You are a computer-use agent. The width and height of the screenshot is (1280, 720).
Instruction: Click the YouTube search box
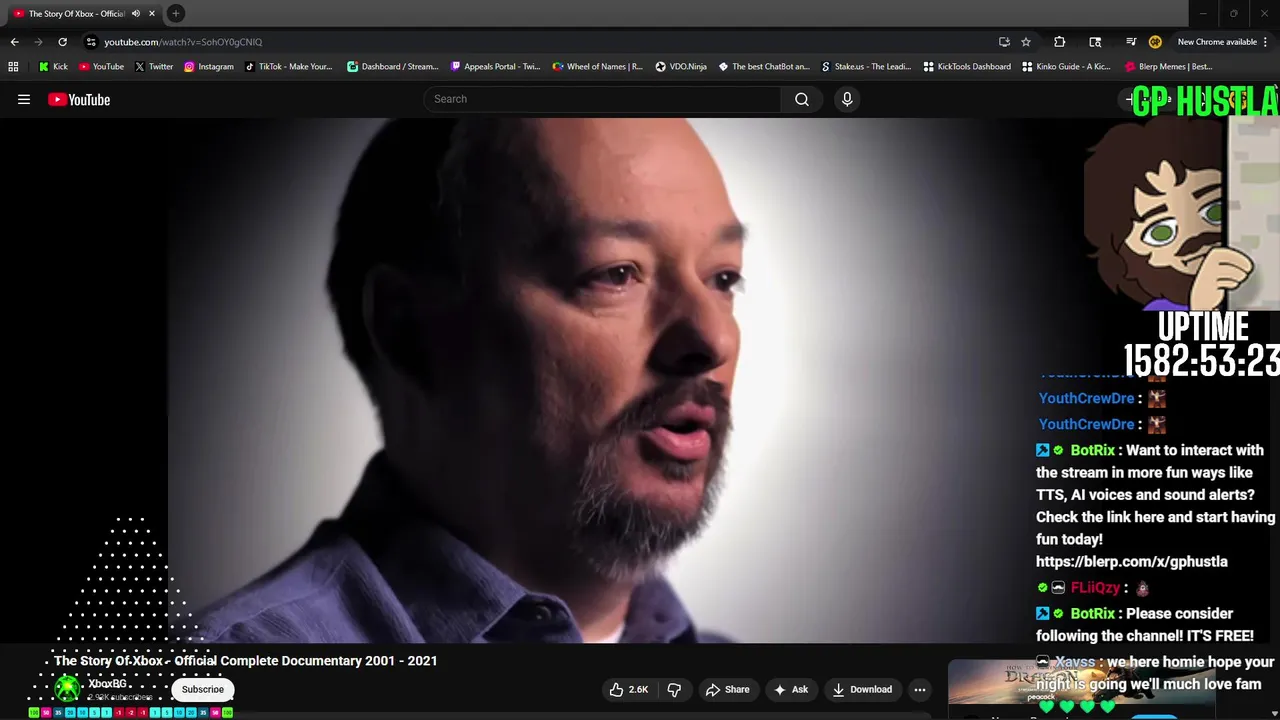[x=602, y=99]
